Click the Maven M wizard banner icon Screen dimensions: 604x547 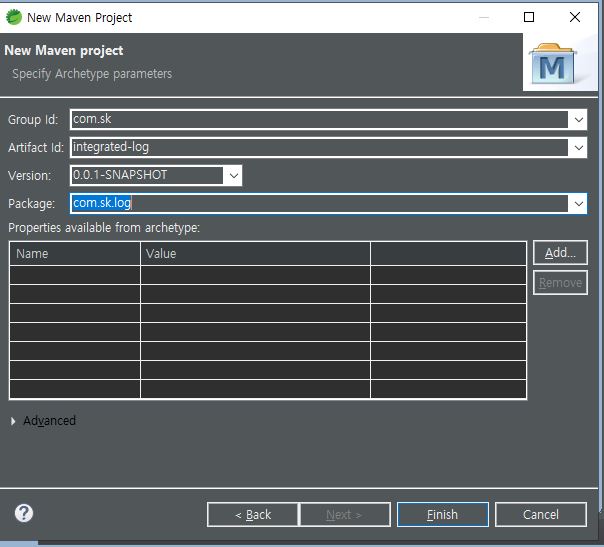point(552,64)
